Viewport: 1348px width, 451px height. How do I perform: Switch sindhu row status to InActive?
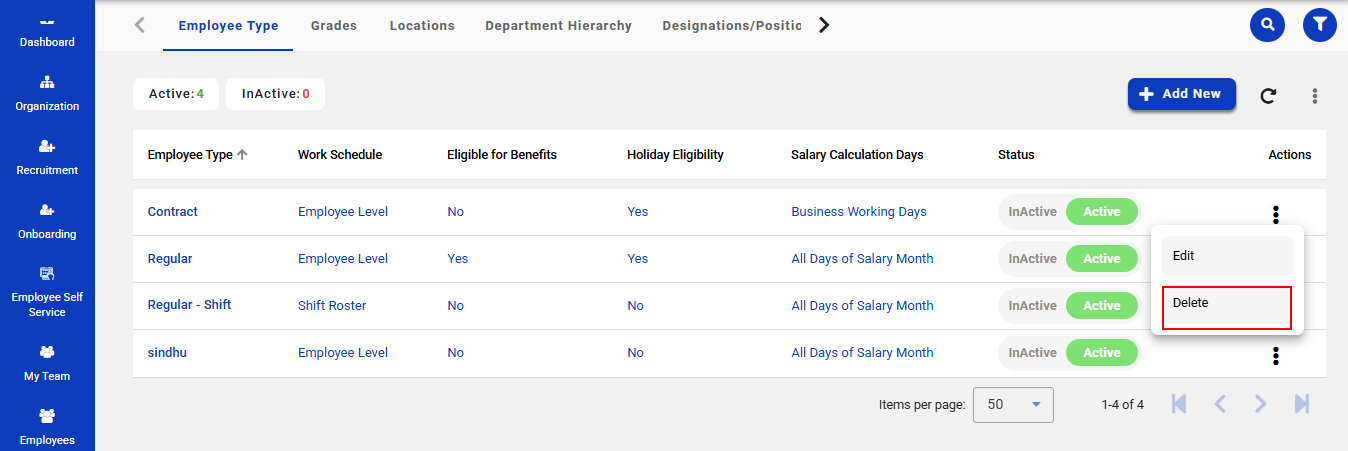coord(1032,353)
